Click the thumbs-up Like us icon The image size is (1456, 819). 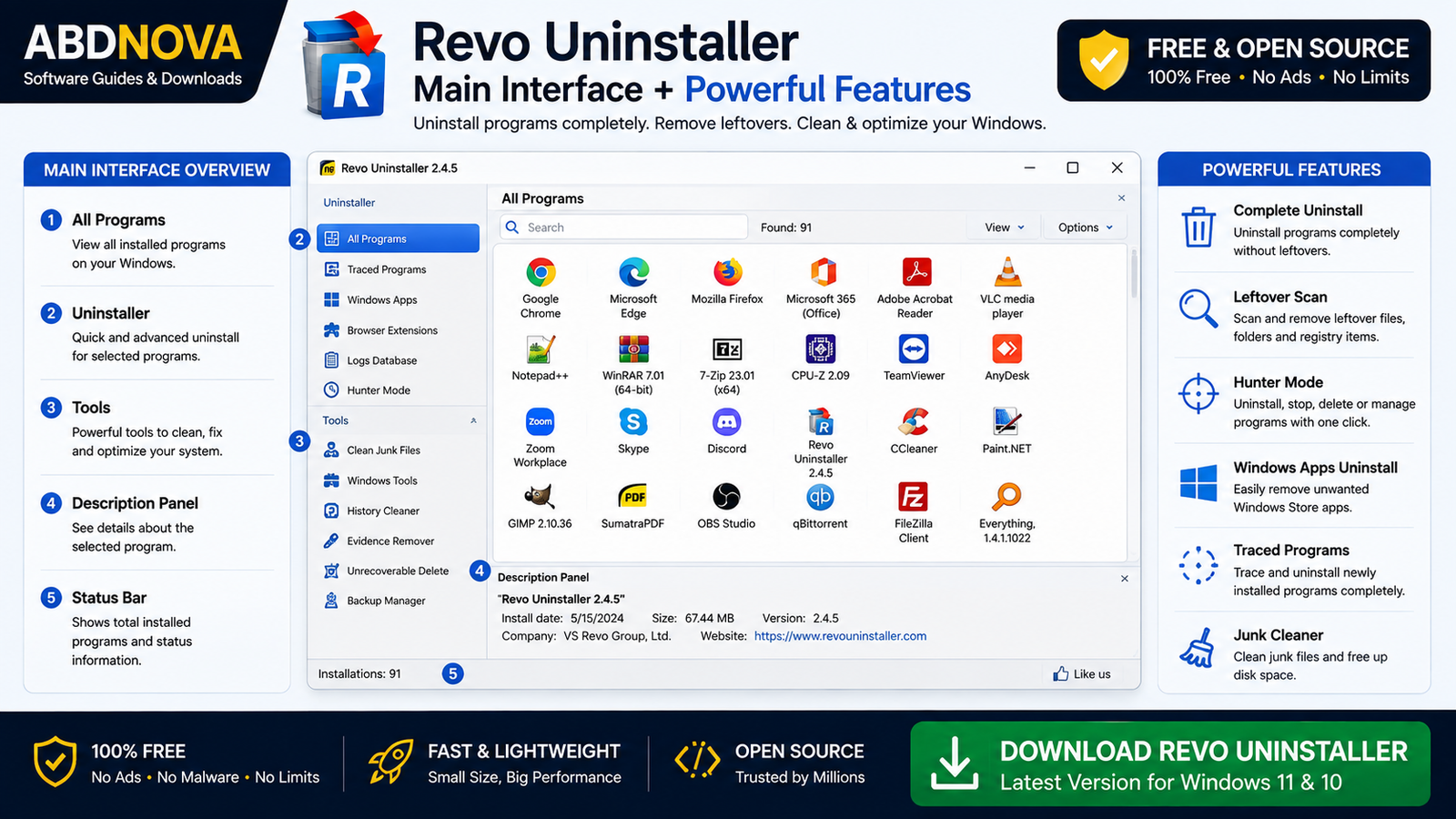click(1060, 673)
